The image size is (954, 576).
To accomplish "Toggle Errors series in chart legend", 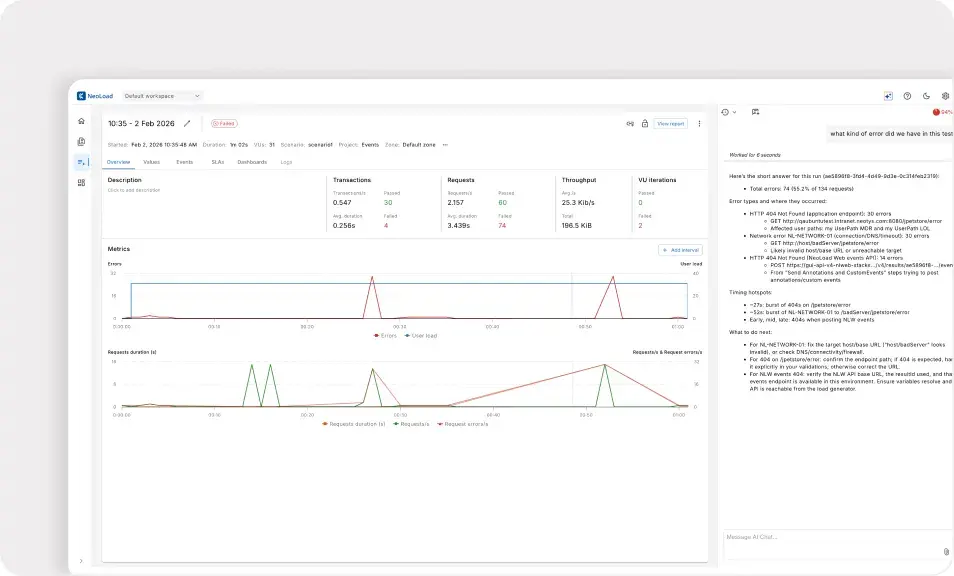I will (385, 336).
